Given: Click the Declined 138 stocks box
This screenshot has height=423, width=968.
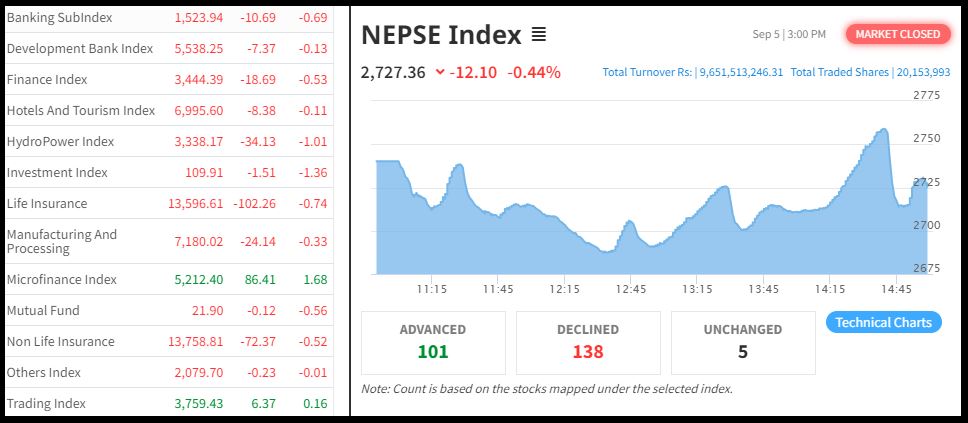Looking at the screenshot, I should tap(588, 342).
